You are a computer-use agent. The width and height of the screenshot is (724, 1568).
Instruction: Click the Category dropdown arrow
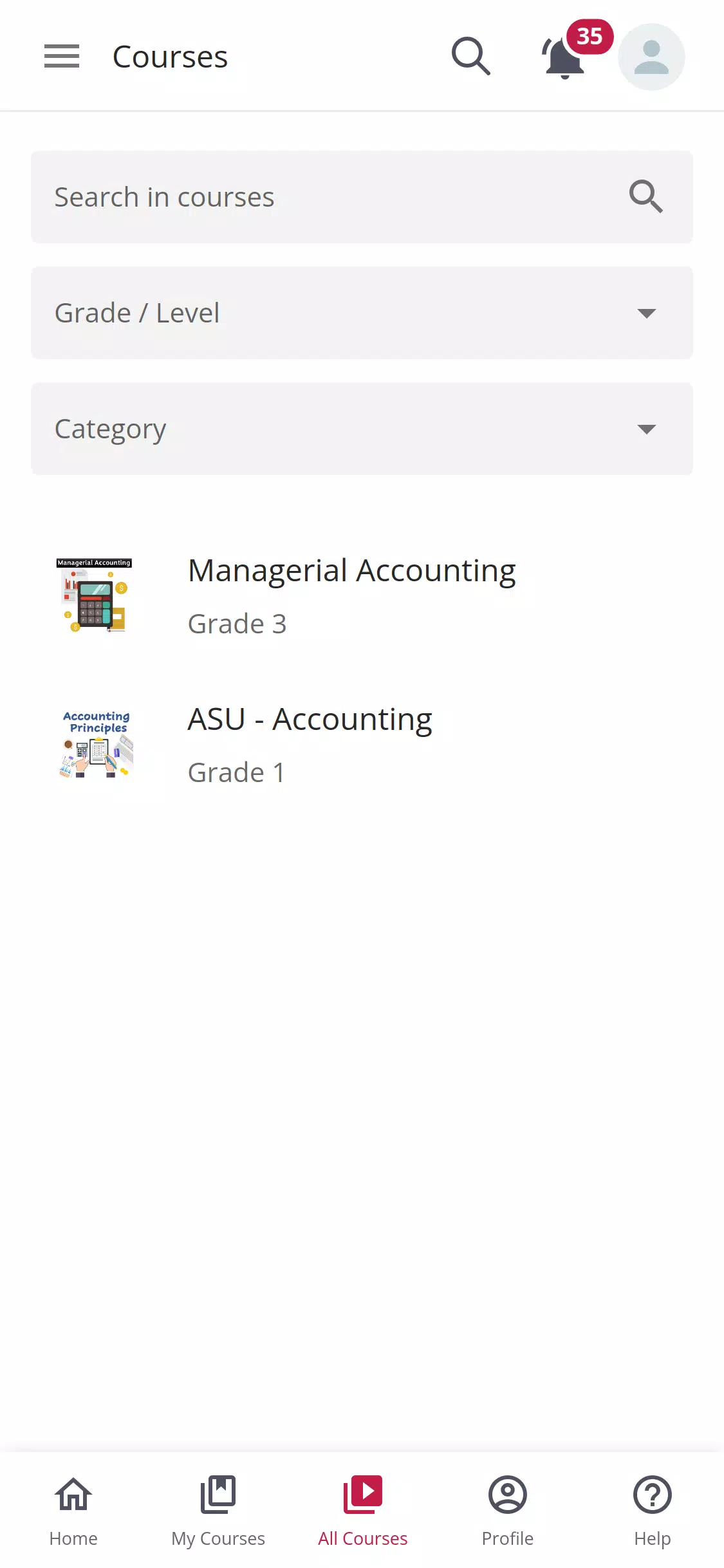pyautogui.click(x=646, y=429)
